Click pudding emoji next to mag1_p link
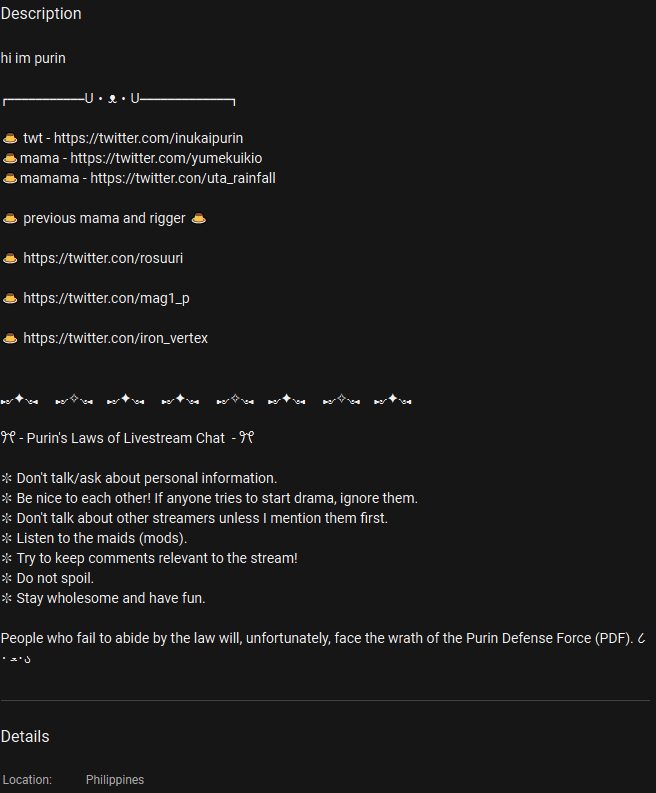Screen dimensions: 656x793 [x=10, y=298]
